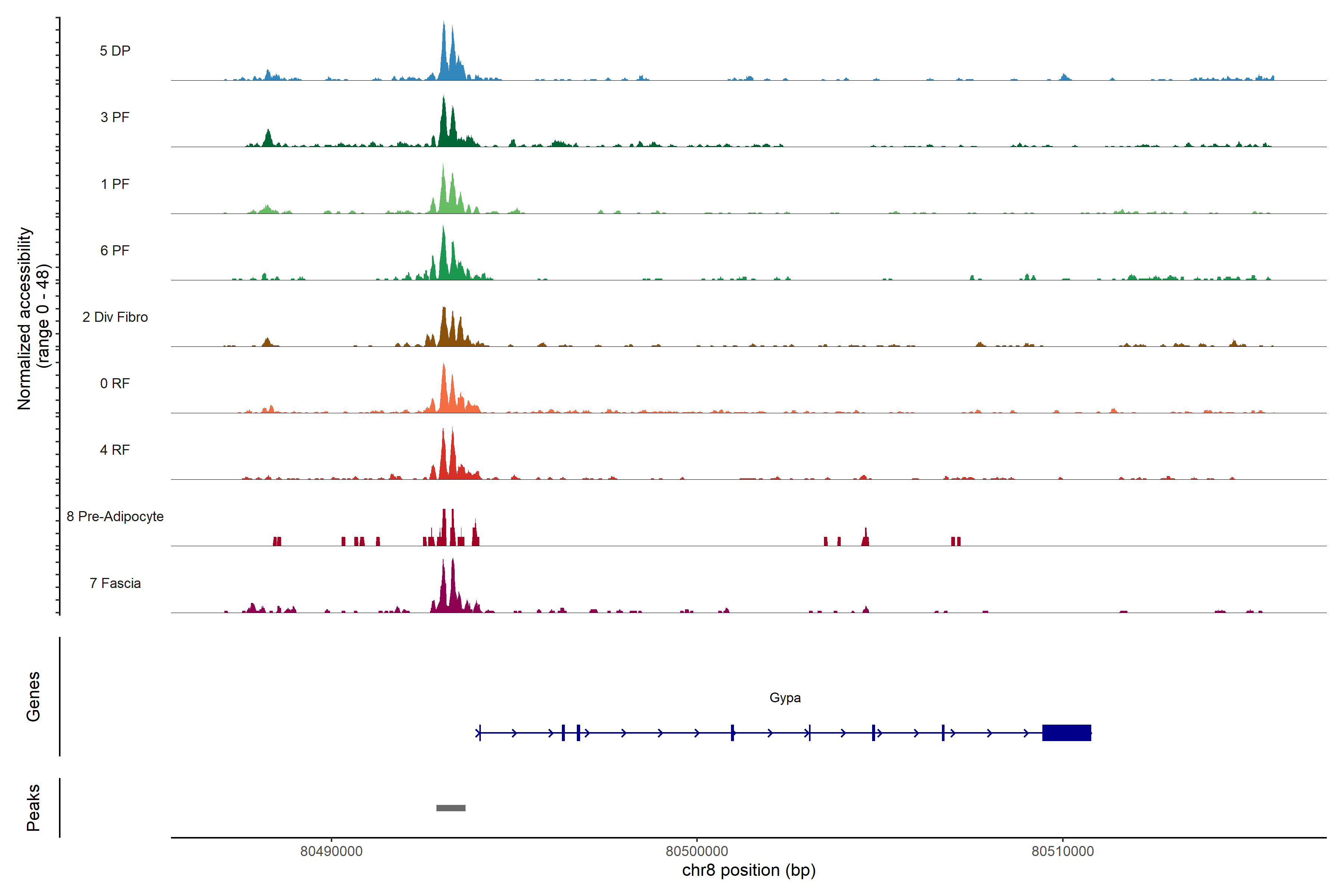Click the Genes panel label
Screen dimensions: 1344x896
33,696
